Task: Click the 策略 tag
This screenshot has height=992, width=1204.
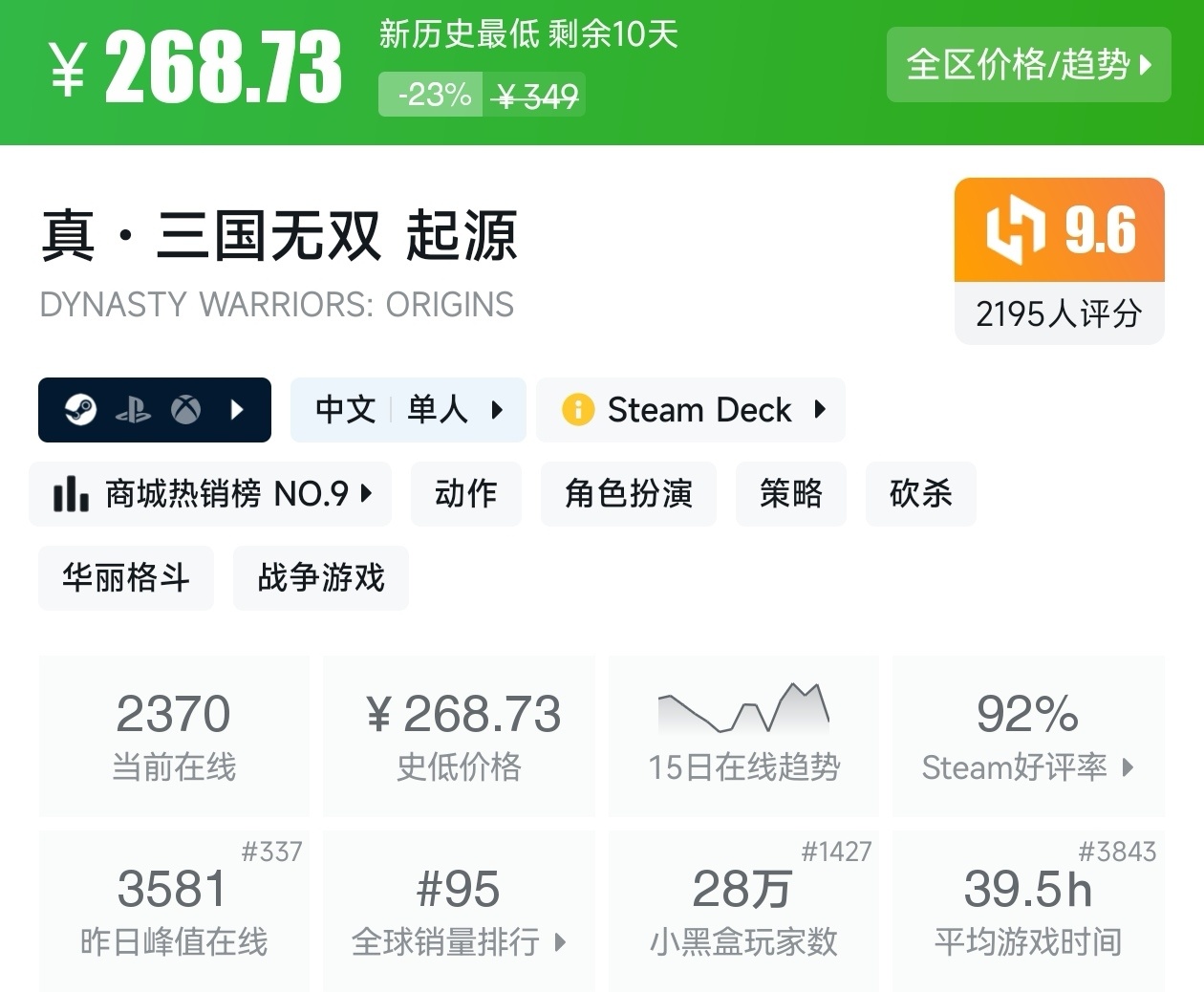Action: pos(790,494)
